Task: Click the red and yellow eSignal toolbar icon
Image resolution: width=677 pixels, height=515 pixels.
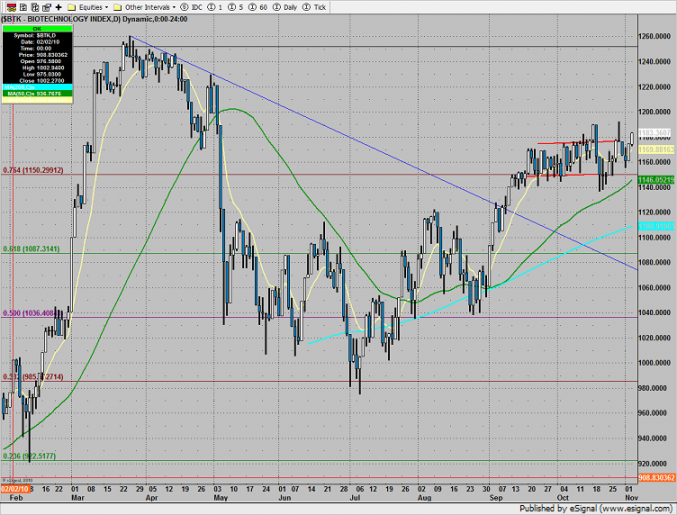Action: tap(11, 7)
